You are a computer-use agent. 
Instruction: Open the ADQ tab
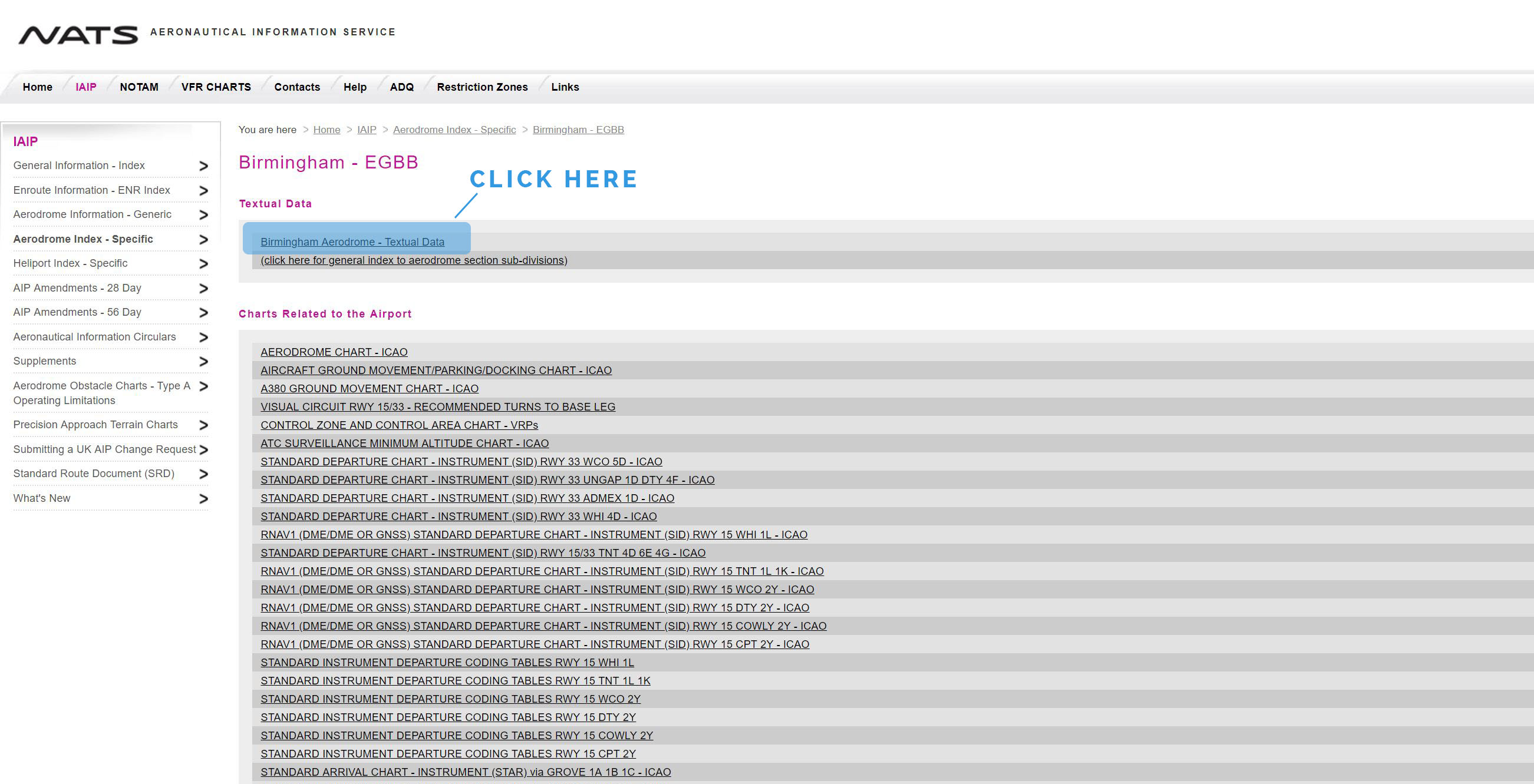pos(402,87)
